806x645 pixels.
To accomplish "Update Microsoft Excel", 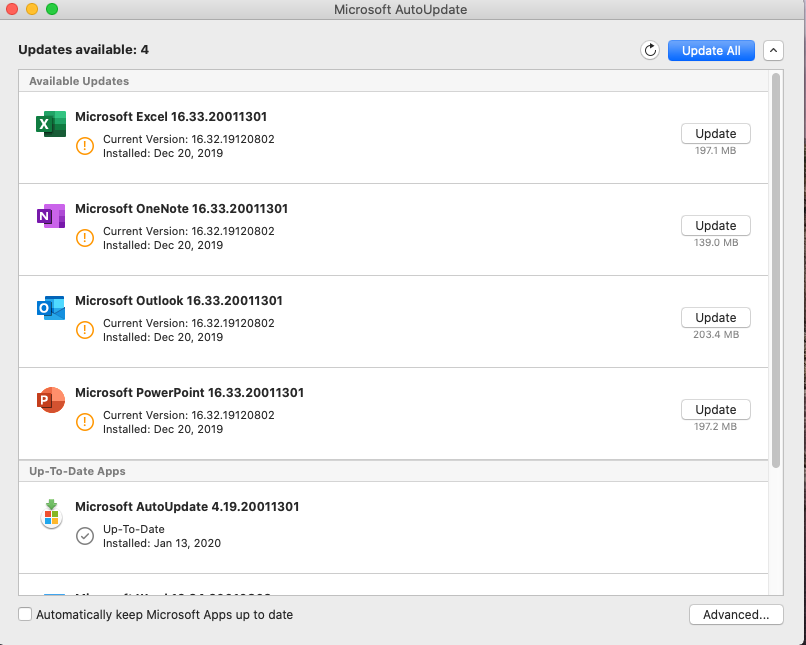I will 716,134.
